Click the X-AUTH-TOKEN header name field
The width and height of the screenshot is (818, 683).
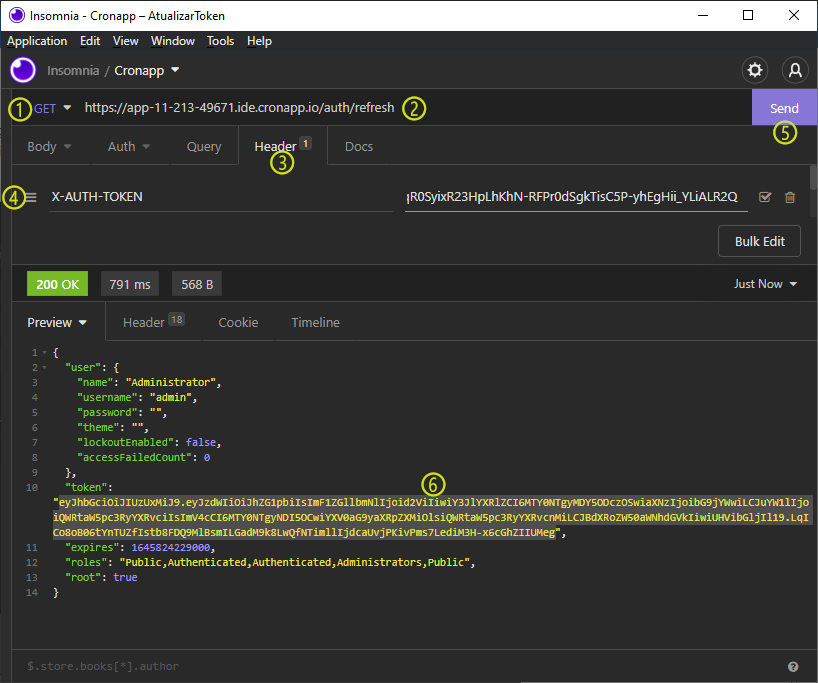point(221,197)
